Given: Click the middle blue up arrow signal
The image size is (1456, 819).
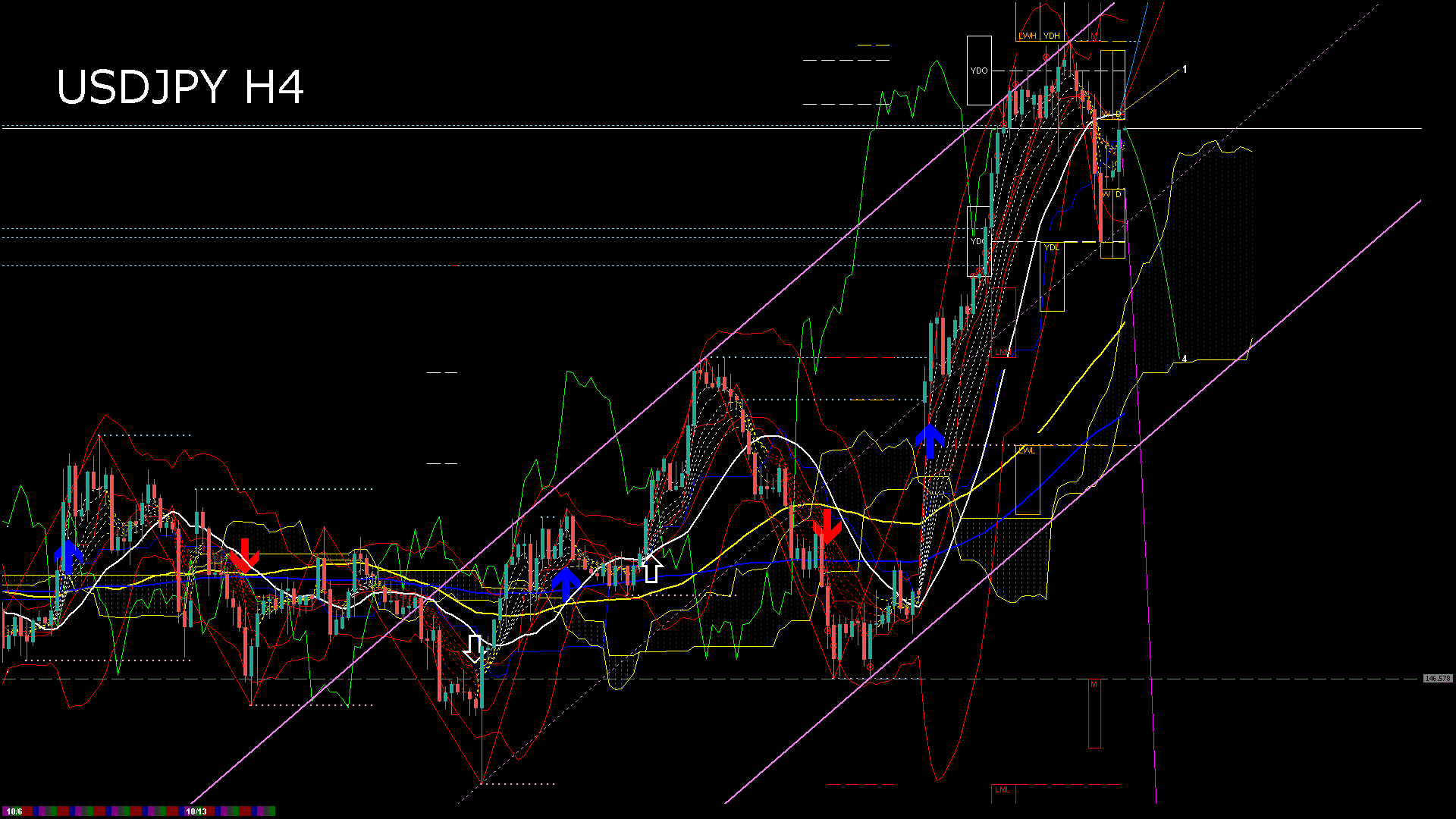Looking at the screenshot, I should point(566,584).
